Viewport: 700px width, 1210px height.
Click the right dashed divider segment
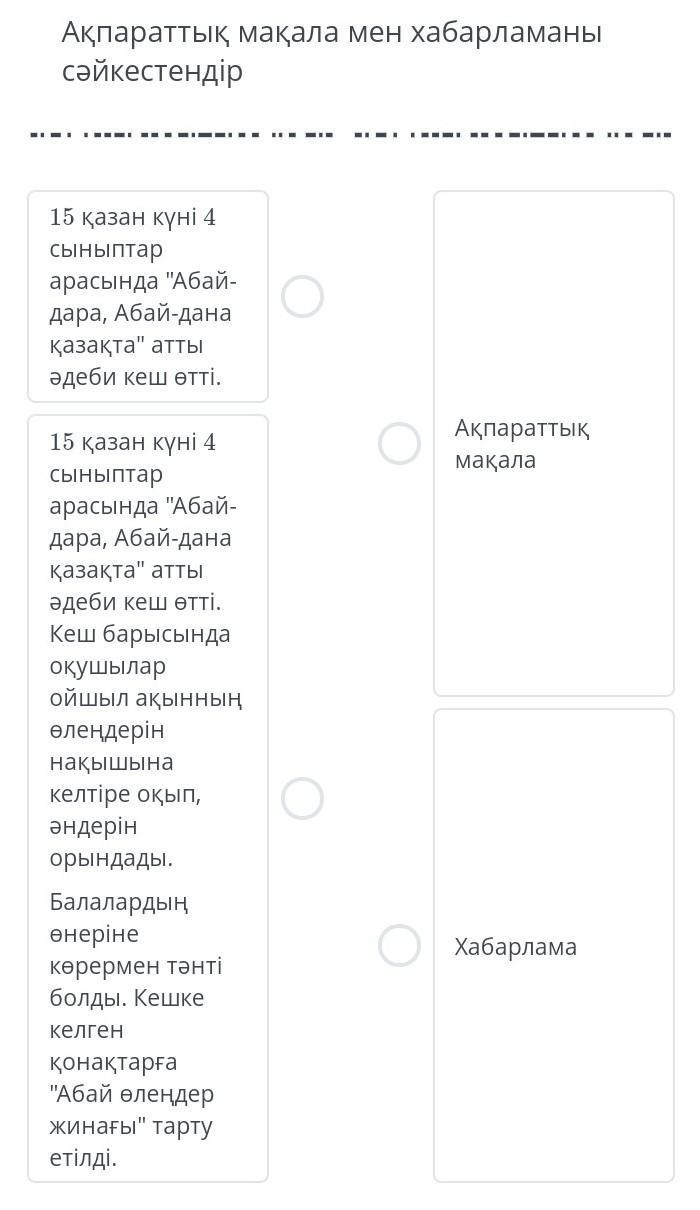(x=512, y=134)
